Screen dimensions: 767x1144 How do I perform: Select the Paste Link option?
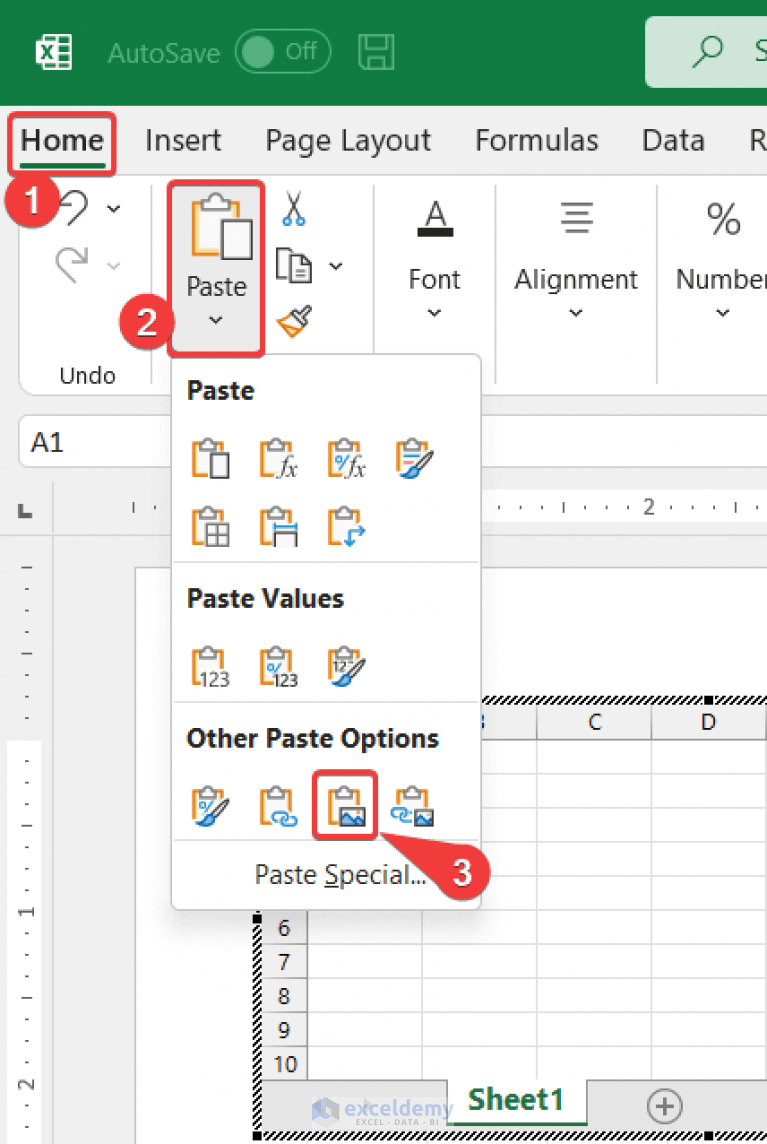point(278,805)
